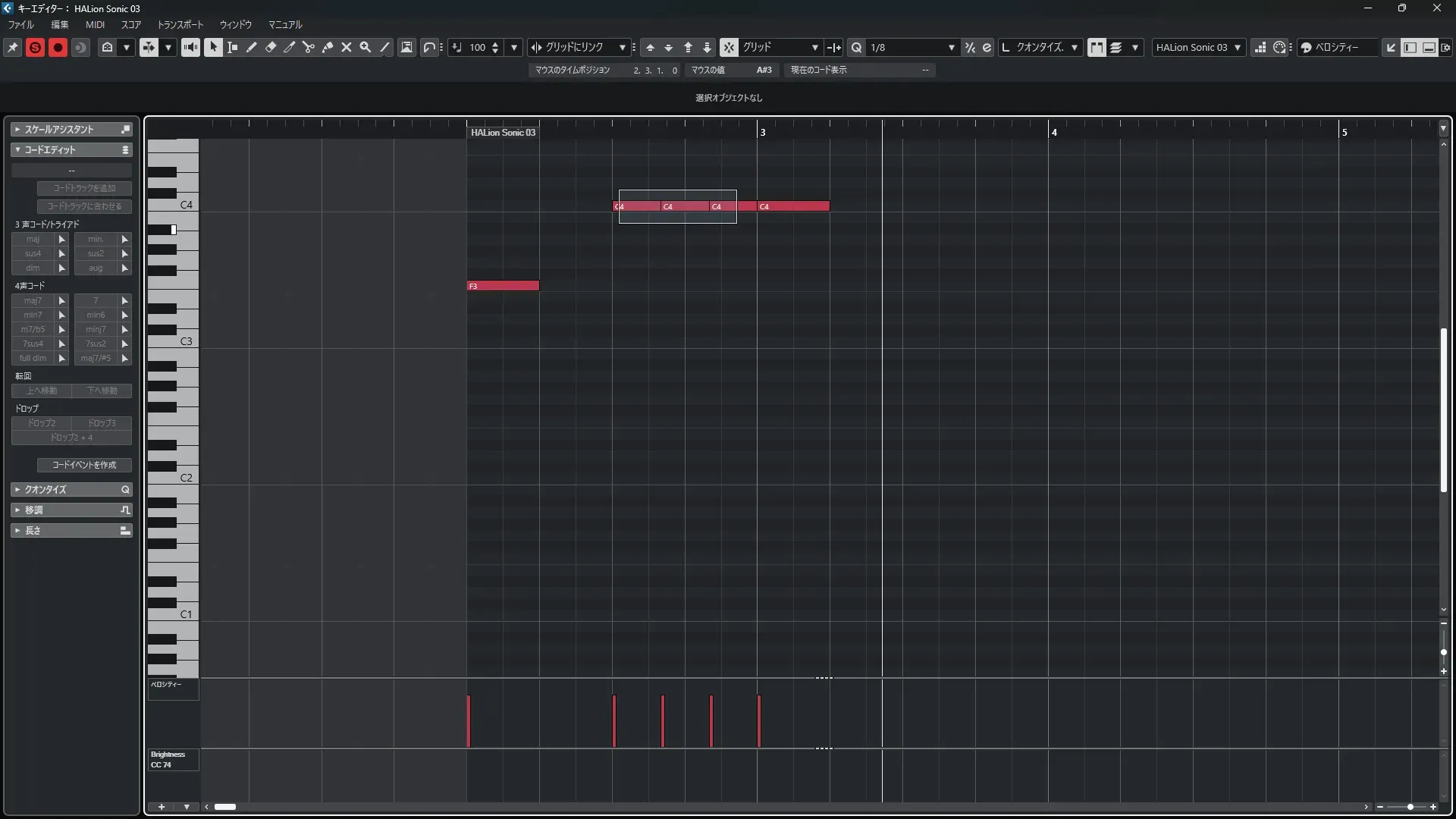The width and height of the screenshot is (1456, 819).
Task: Click the horizontal zoom slider handle
Action: (1410, 807)
